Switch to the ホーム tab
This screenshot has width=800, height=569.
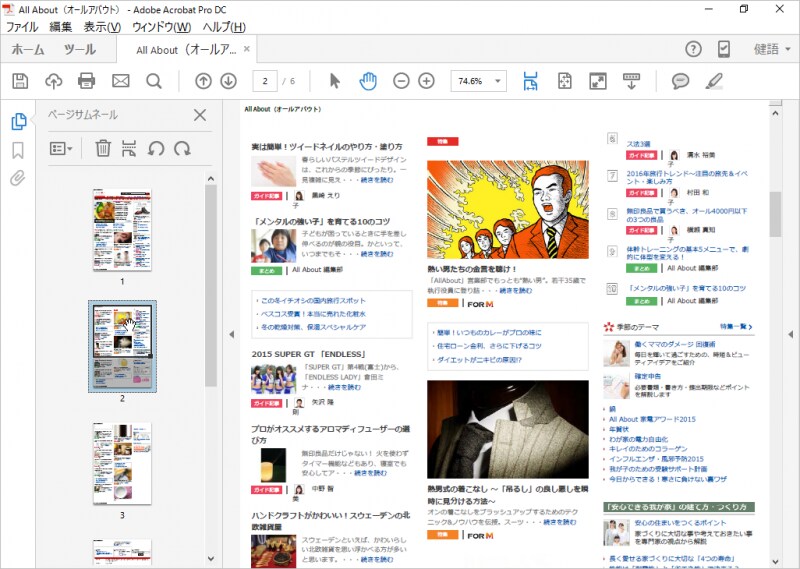tap(28, 50)
